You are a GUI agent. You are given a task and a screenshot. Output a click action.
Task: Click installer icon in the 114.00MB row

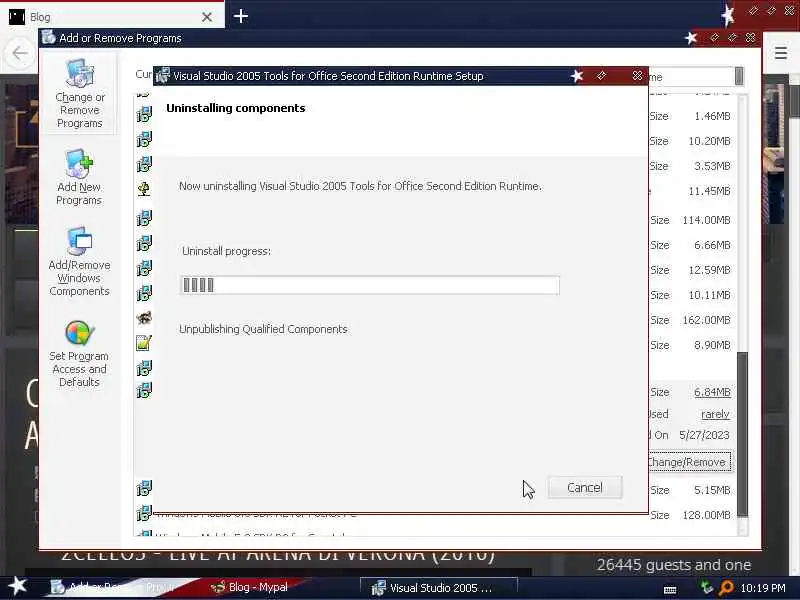144,218
